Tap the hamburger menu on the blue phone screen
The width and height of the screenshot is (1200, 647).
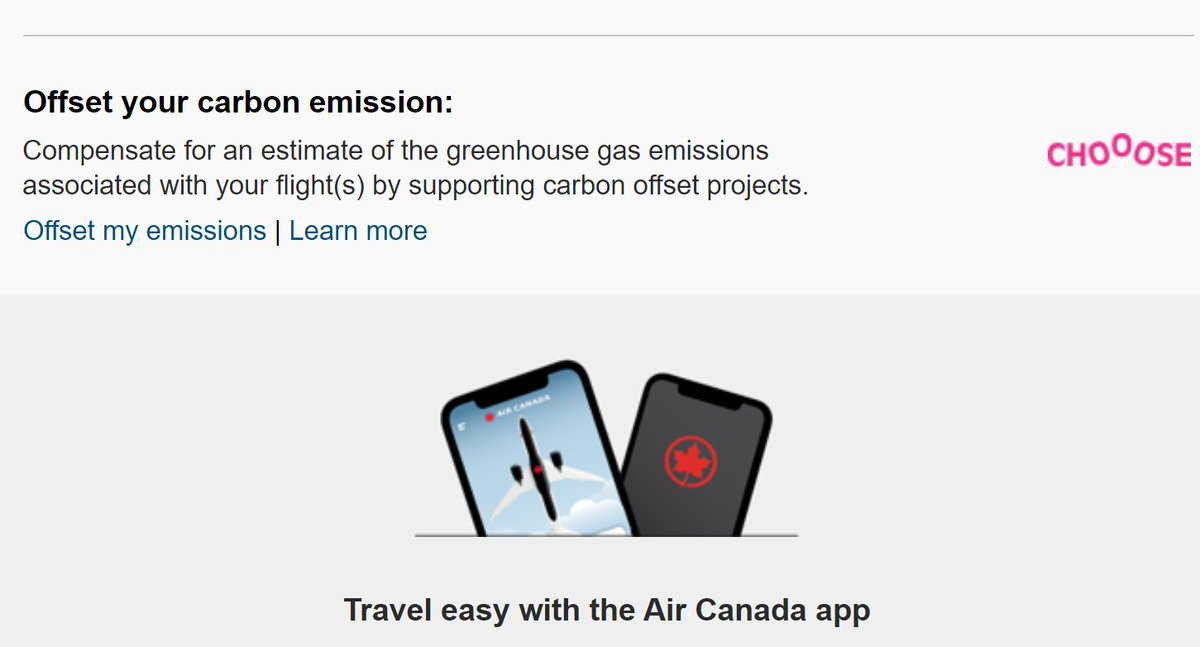(462, 426)
